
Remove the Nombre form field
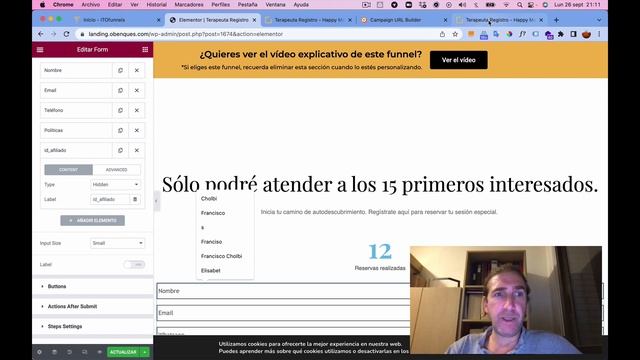tap(137, 70)
